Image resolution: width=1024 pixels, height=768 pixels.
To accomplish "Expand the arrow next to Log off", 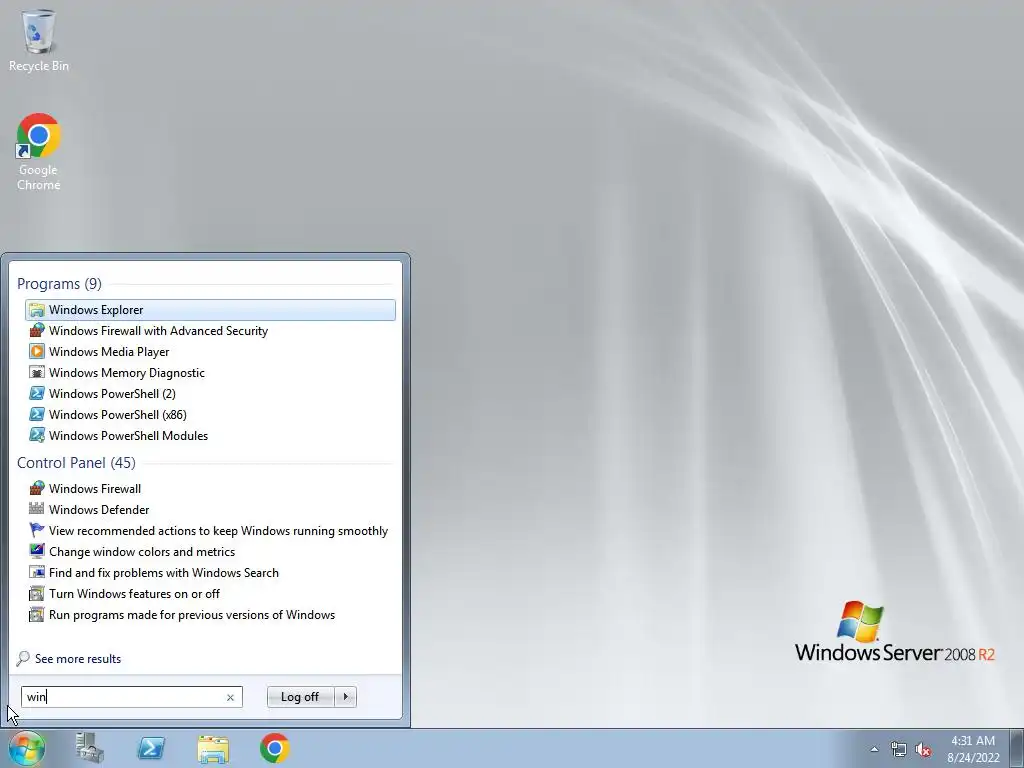I will tap(345, 697).
